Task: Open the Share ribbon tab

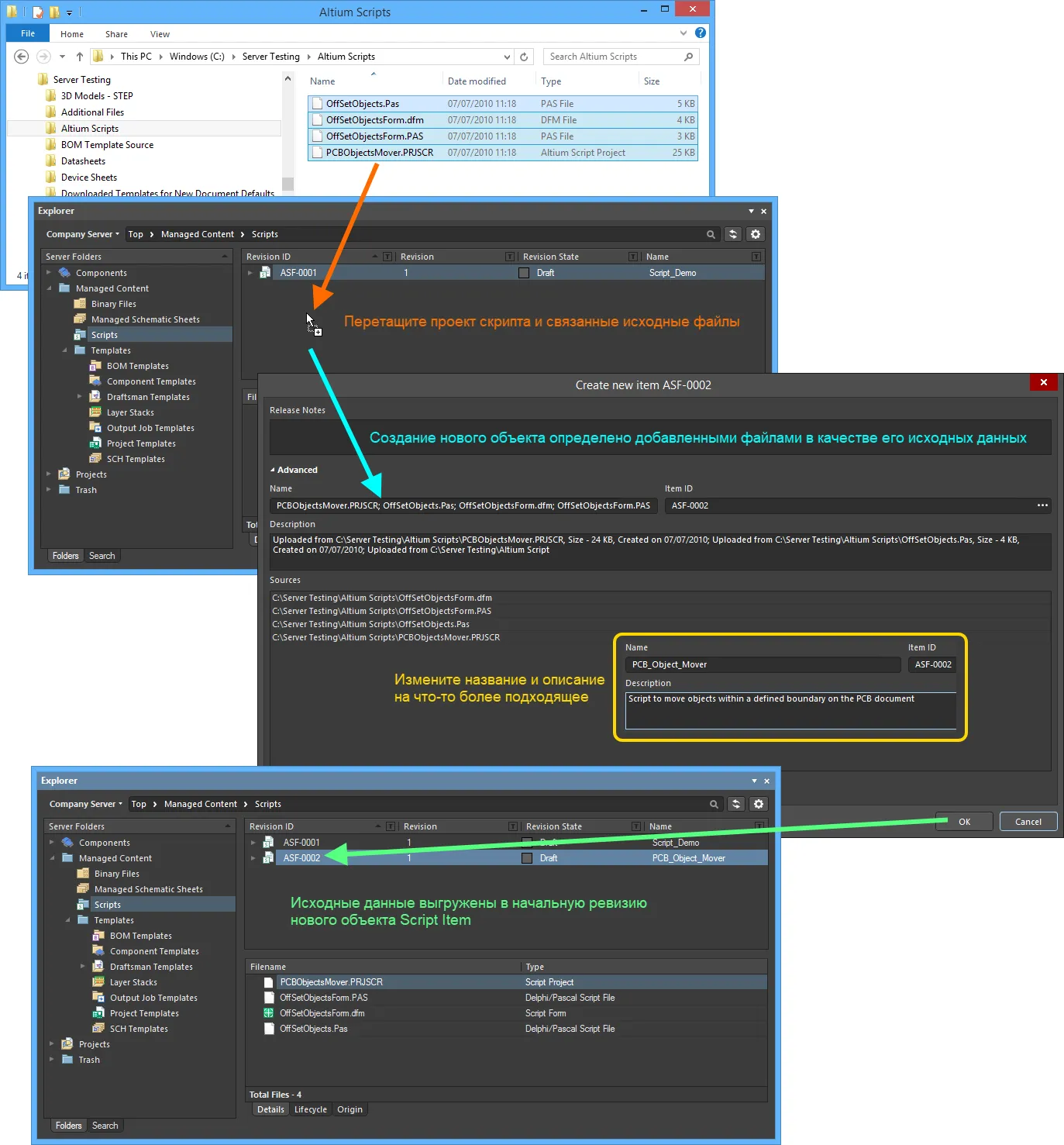Action: pos(117,34)
